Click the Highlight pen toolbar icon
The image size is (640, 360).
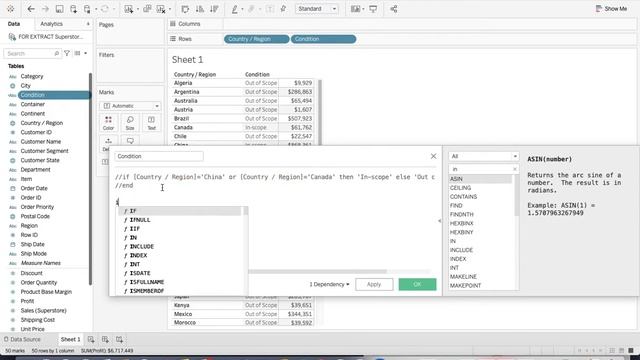[235, 9]
